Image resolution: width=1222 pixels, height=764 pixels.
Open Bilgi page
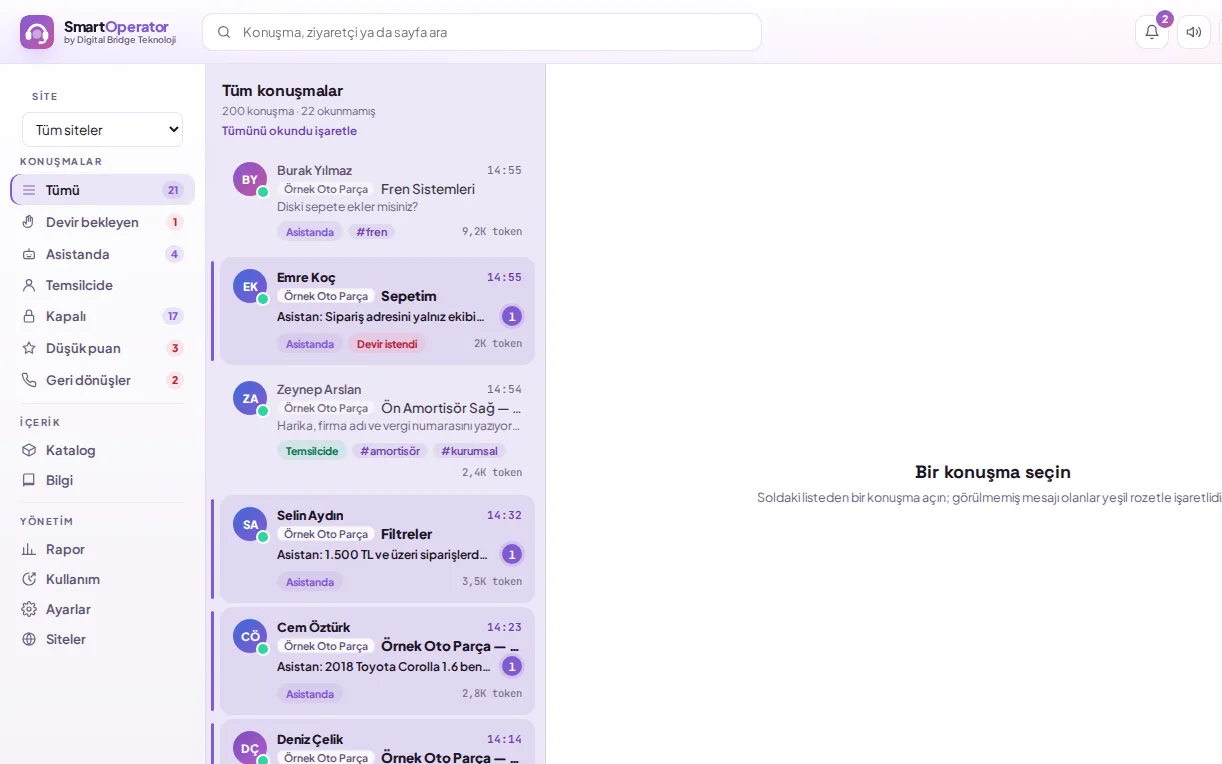click(102, 480)
